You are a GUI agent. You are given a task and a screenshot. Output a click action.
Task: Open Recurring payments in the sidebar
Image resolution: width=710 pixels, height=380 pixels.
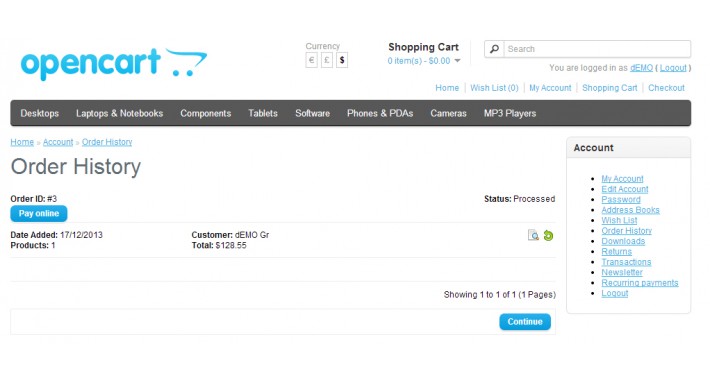tap(640, 283)
